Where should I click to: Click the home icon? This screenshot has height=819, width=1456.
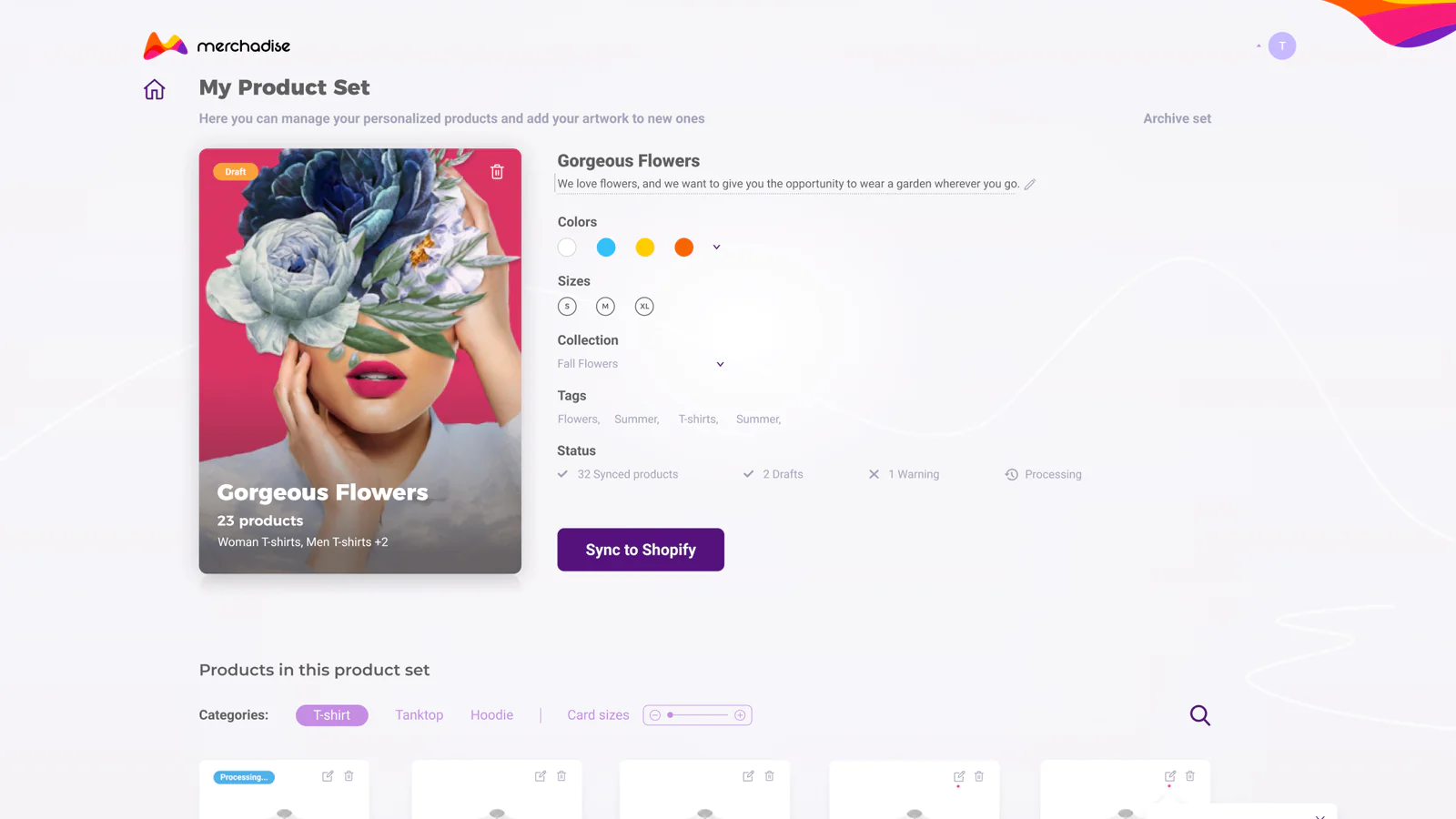point(154,89)
